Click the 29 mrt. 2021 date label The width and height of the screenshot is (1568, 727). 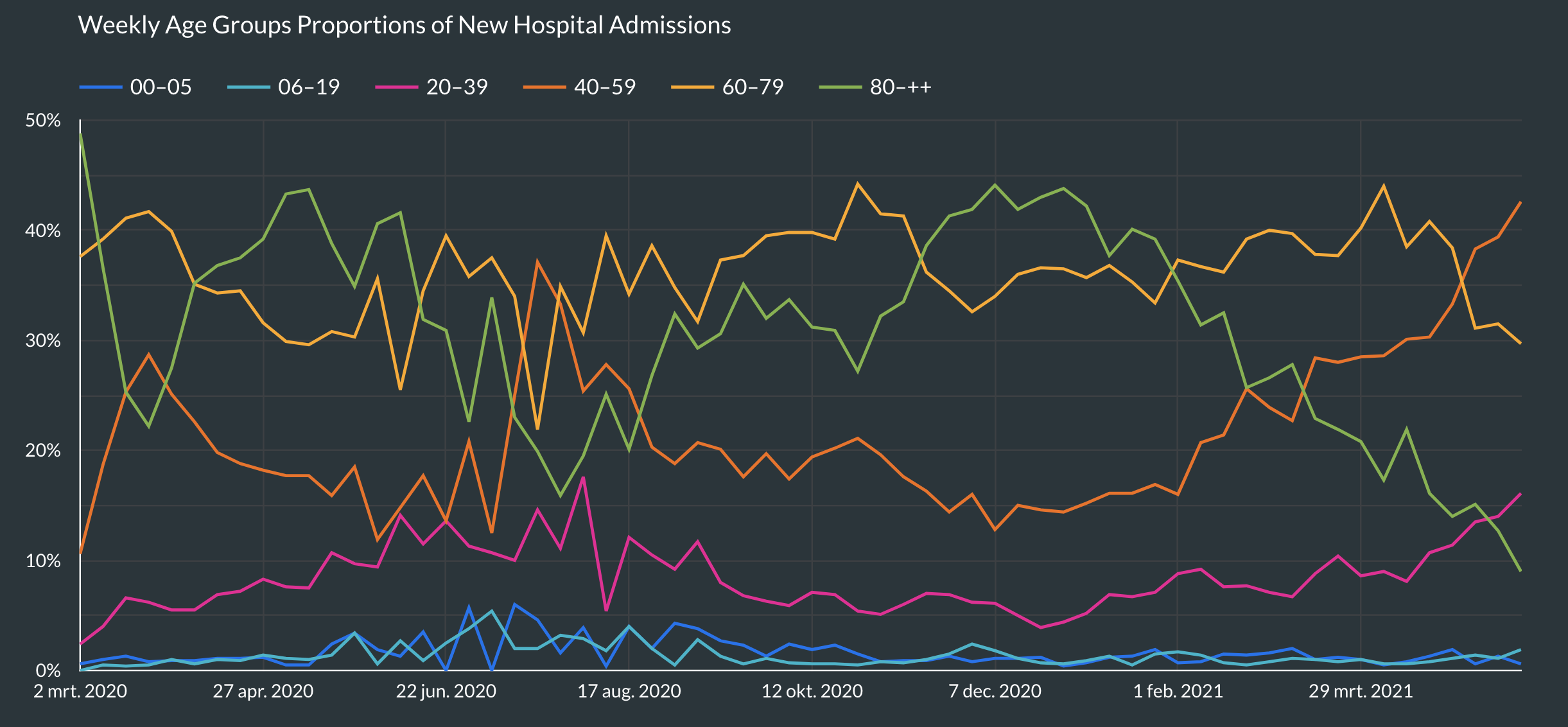coord(1361,691)
